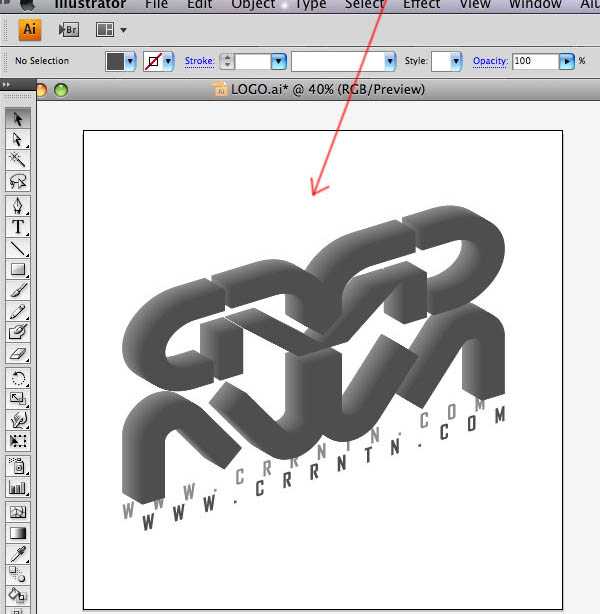Activate the Lasso tool

coord(18,181)
